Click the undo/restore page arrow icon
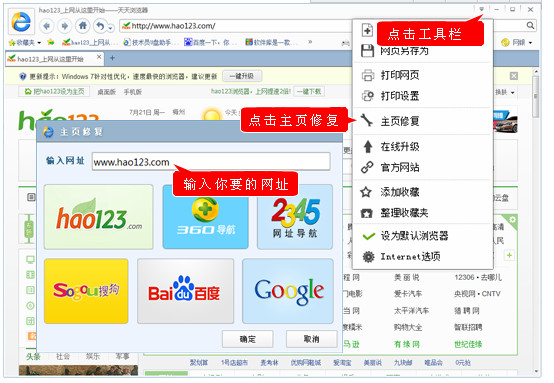The height and width of the screenshot is (383, 554). point(100,26)
